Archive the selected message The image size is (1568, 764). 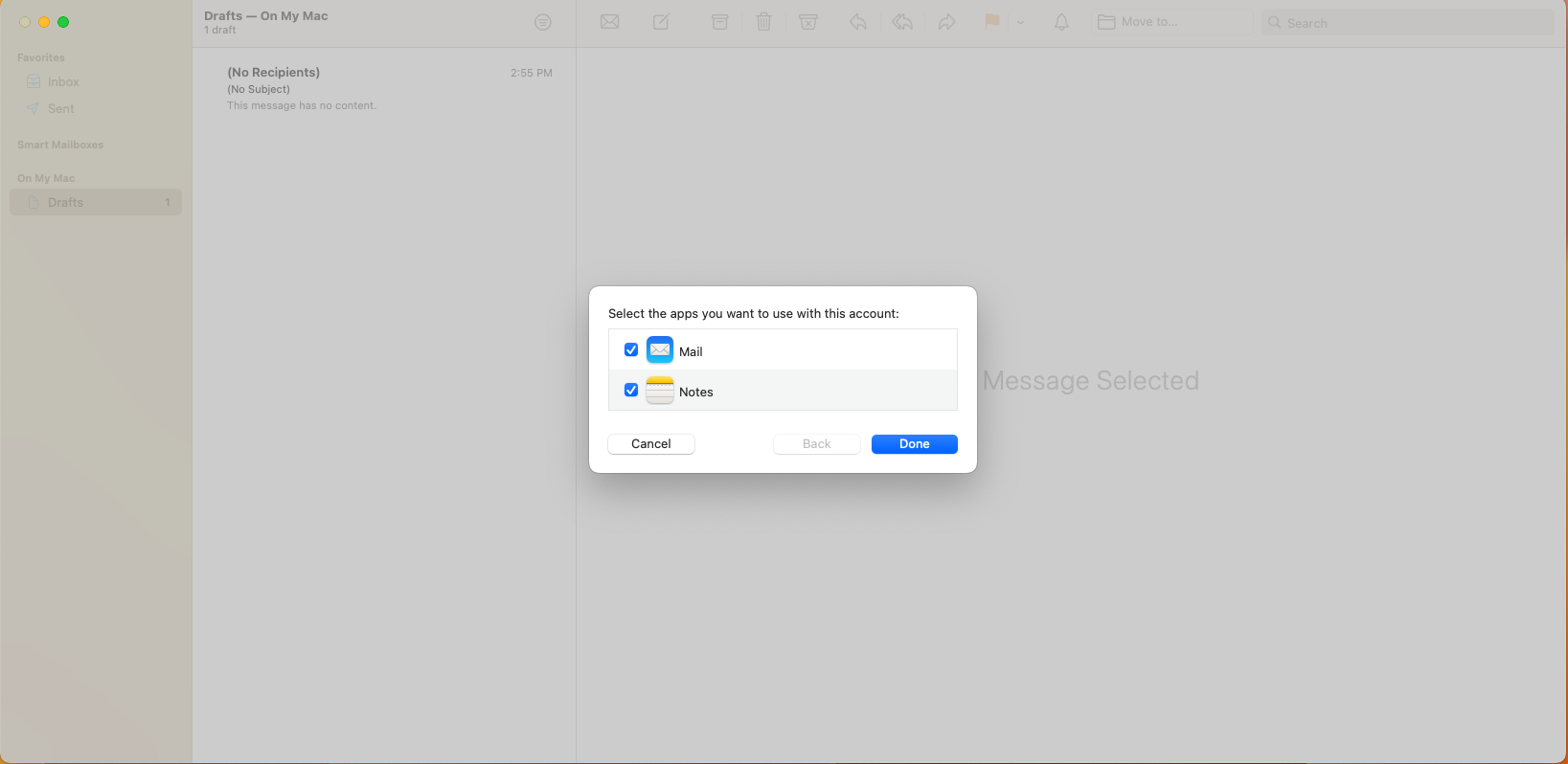click(719, 22)
